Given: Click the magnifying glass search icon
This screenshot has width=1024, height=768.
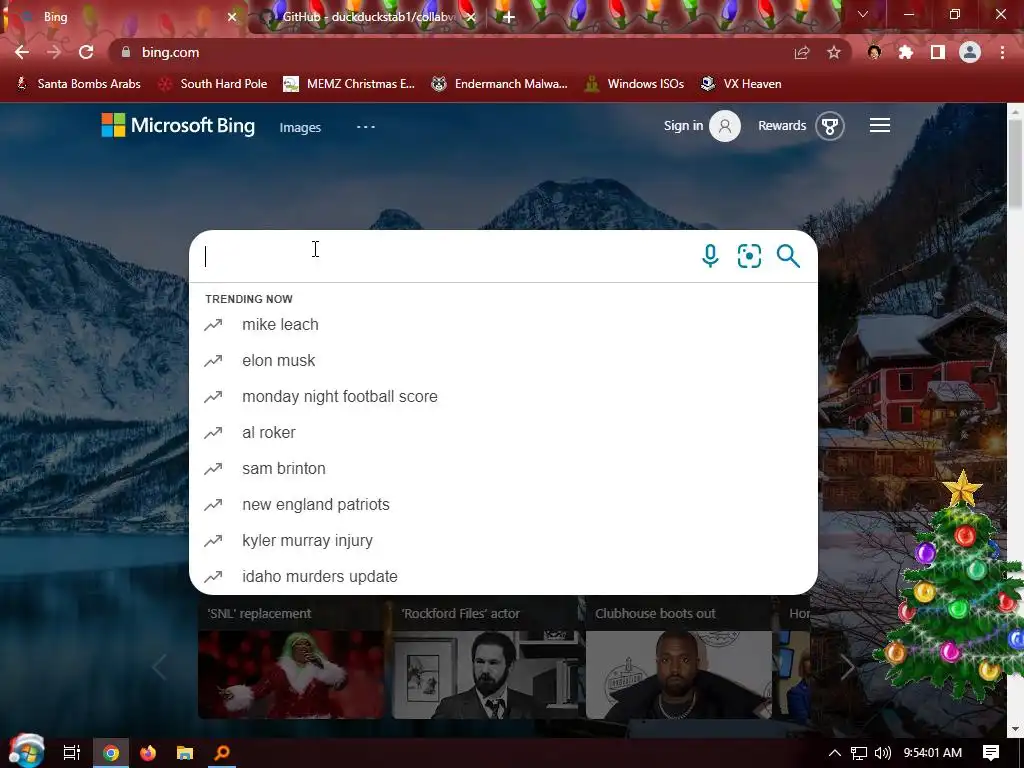Looking at the screenshot, I should point(788,256).
